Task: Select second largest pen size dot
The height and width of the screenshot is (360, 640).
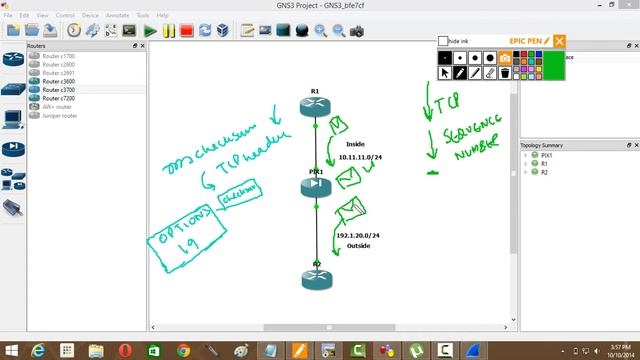Action: 475,58
